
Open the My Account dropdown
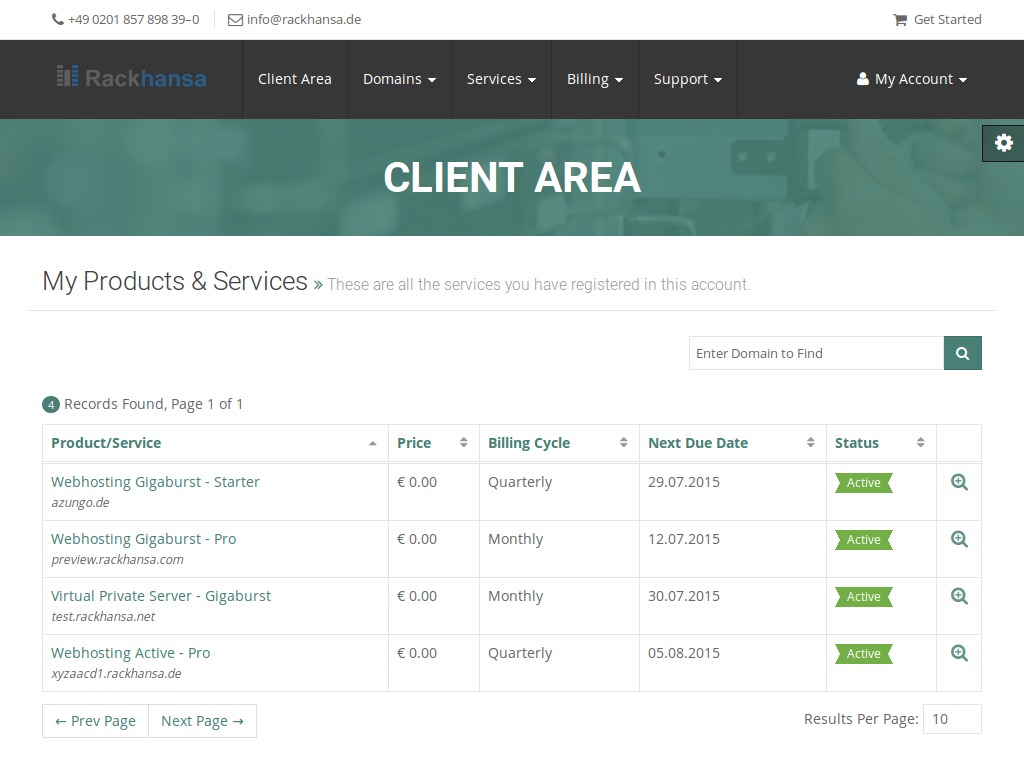click(912, 79)
